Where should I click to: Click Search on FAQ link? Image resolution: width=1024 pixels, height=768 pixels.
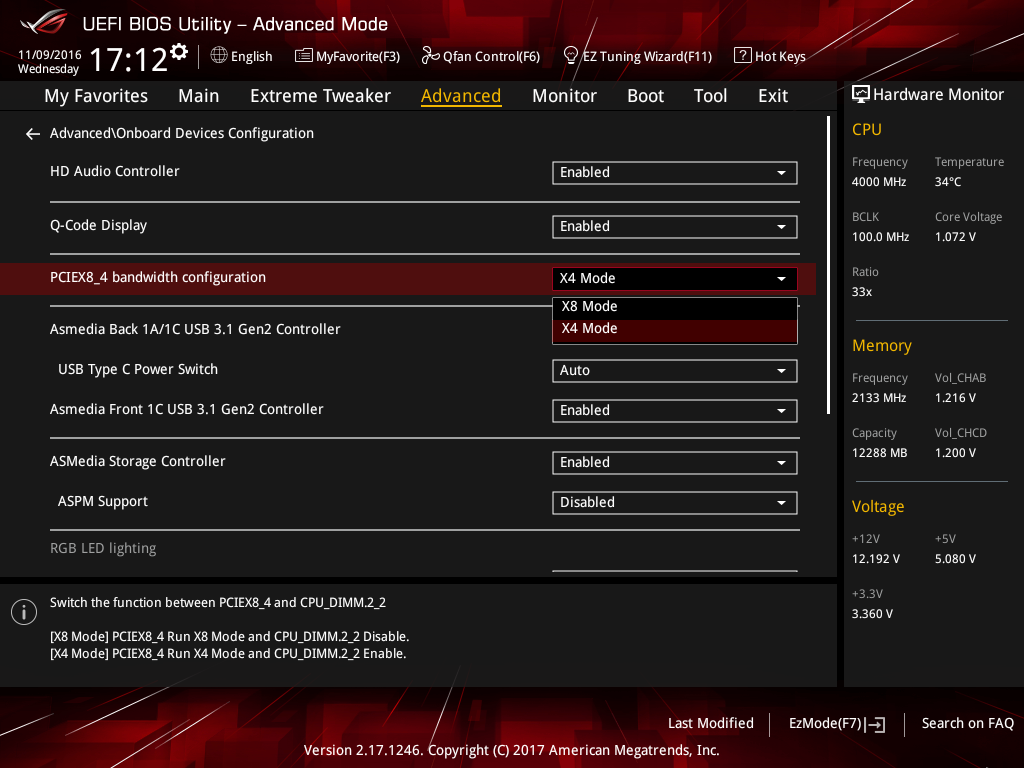coord(967,724)
